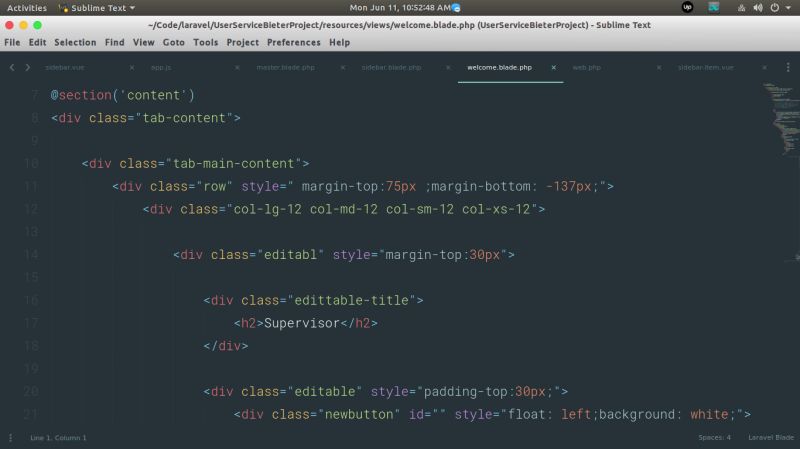800x449 pixels.
Task: Expand the system menu arrow in the top bar
Action: 788,8
